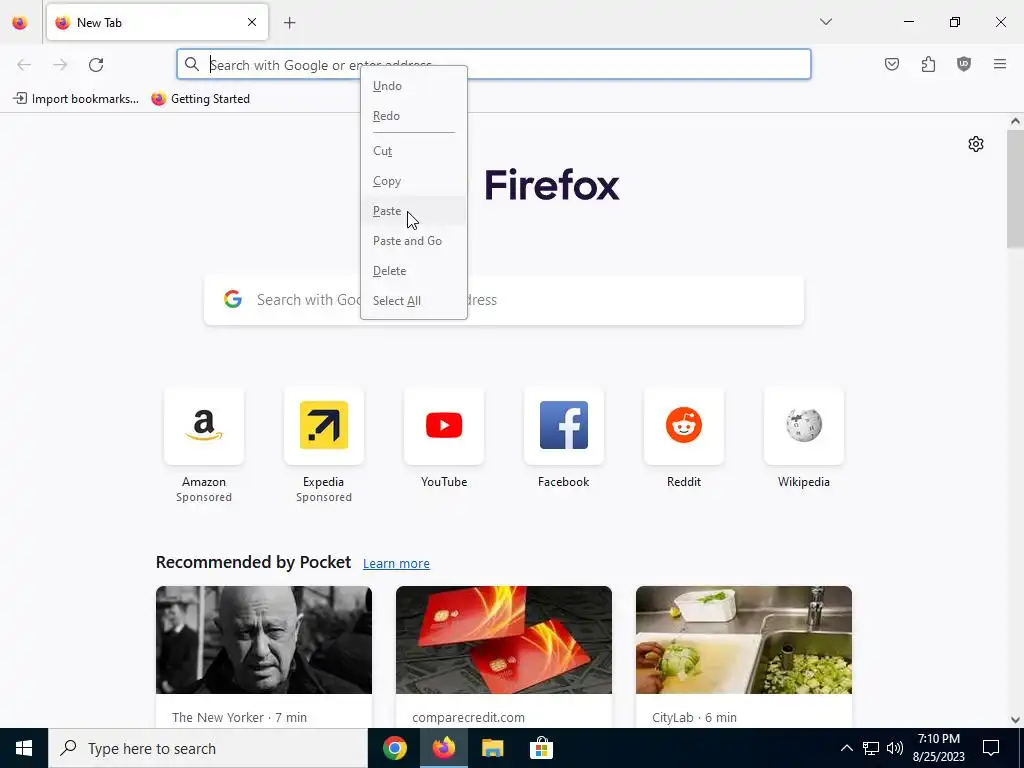Click the Google search box on page

coord(504,300)
